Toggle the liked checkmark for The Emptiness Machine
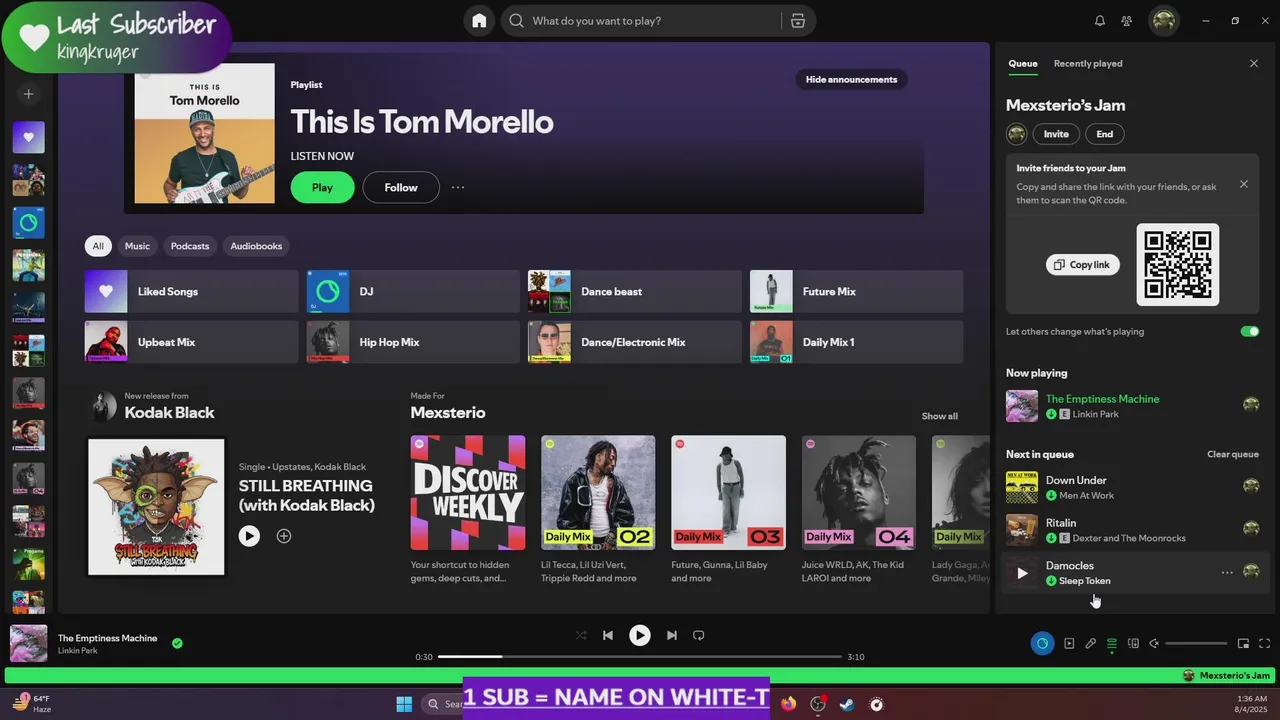Viewport: 1280px width, 720px height. click(x=177, y=644)
